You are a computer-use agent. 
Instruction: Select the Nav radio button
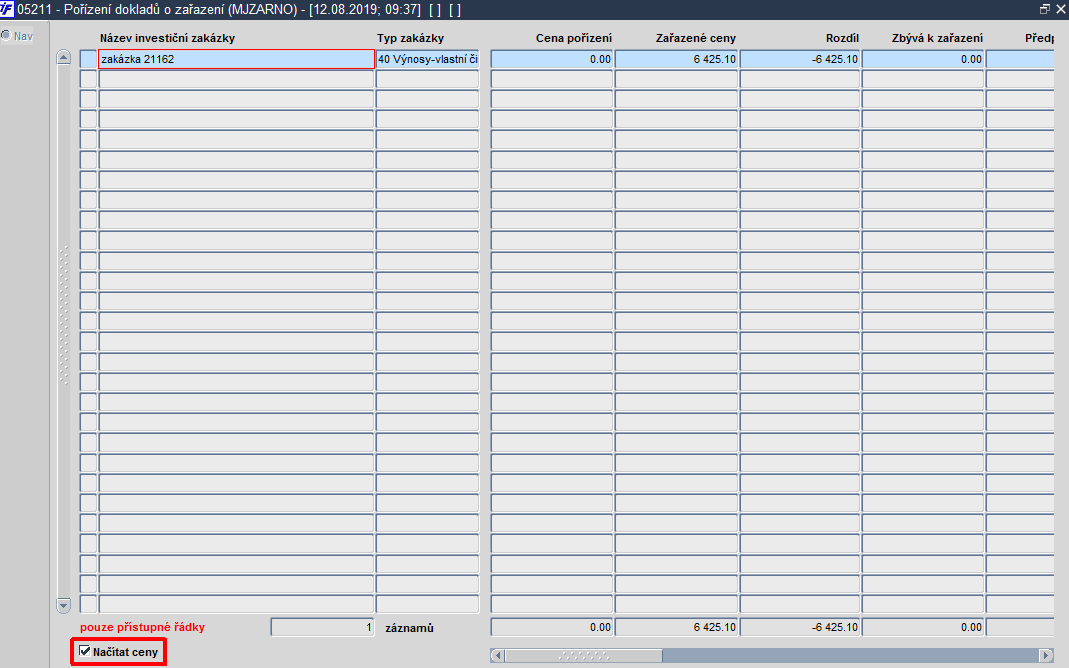[6, 35]
